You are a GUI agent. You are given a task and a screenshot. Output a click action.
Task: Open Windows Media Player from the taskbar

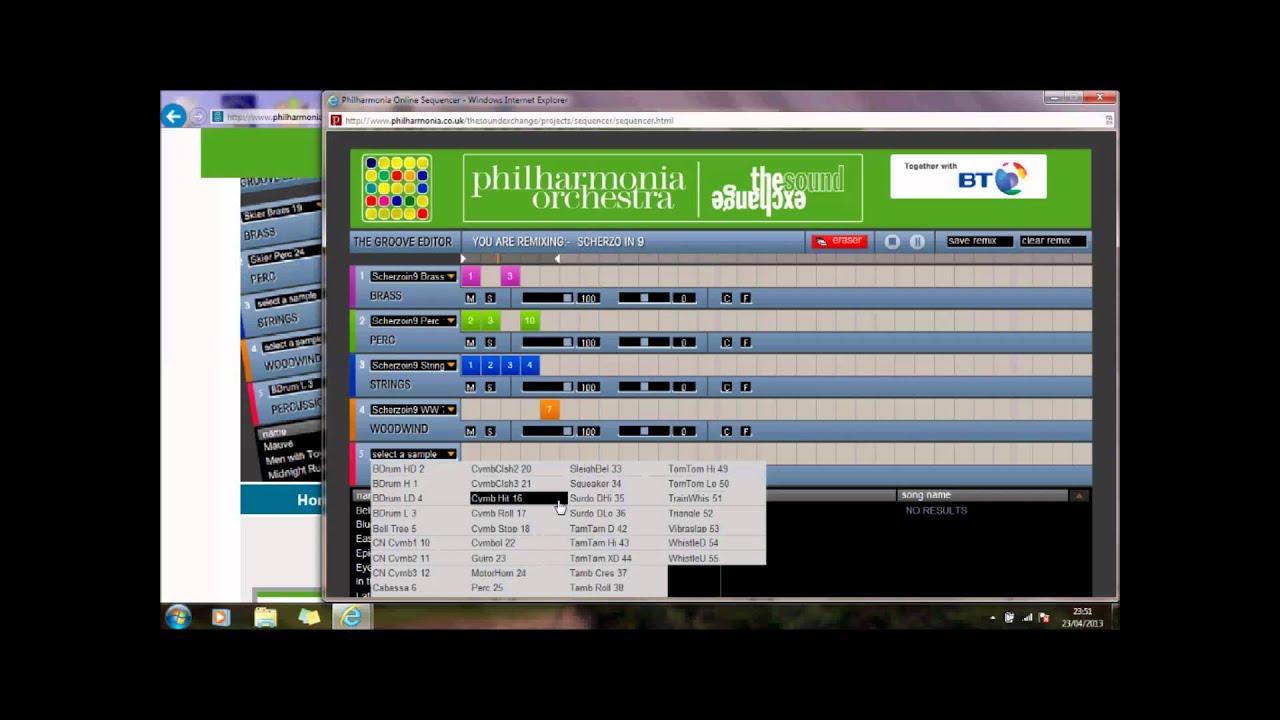pyautogui.click(x=220, y=618)
